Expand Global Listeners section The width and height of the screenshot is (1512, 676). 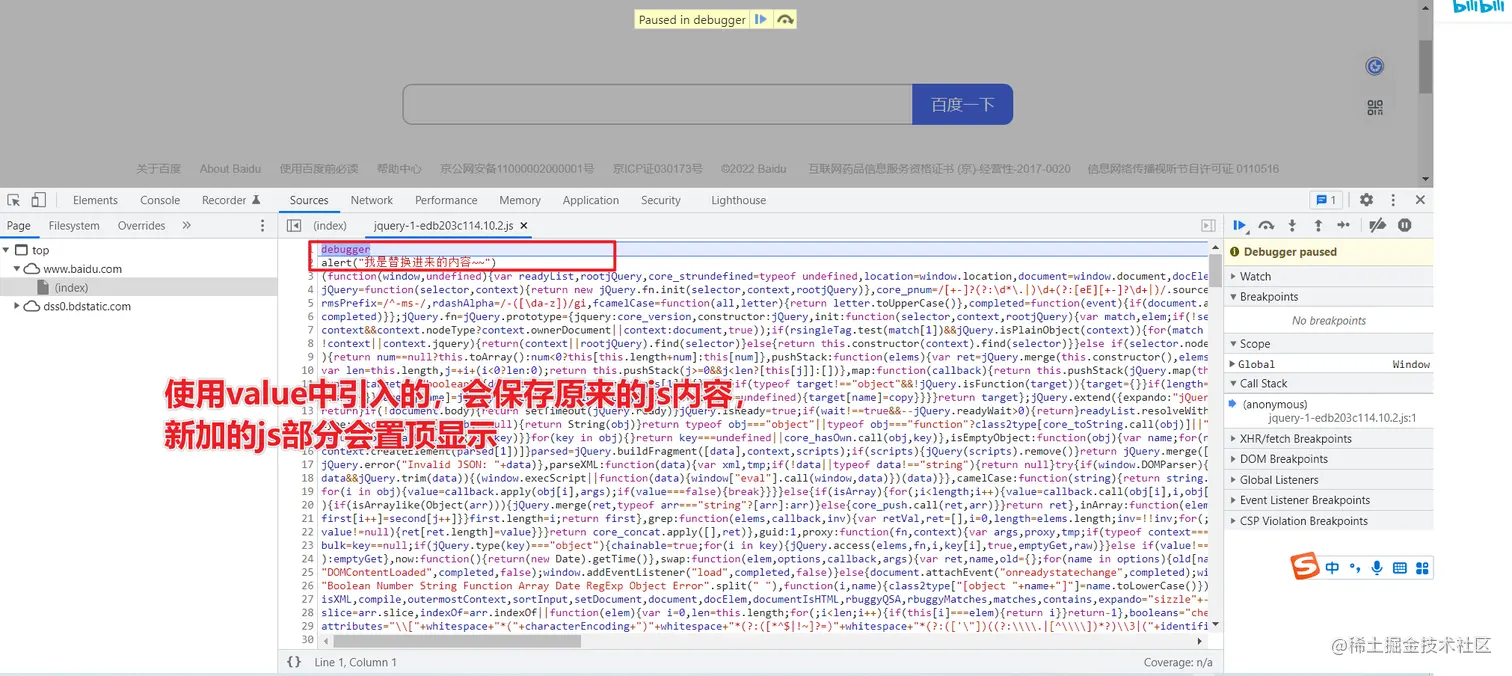(1327, 480)
